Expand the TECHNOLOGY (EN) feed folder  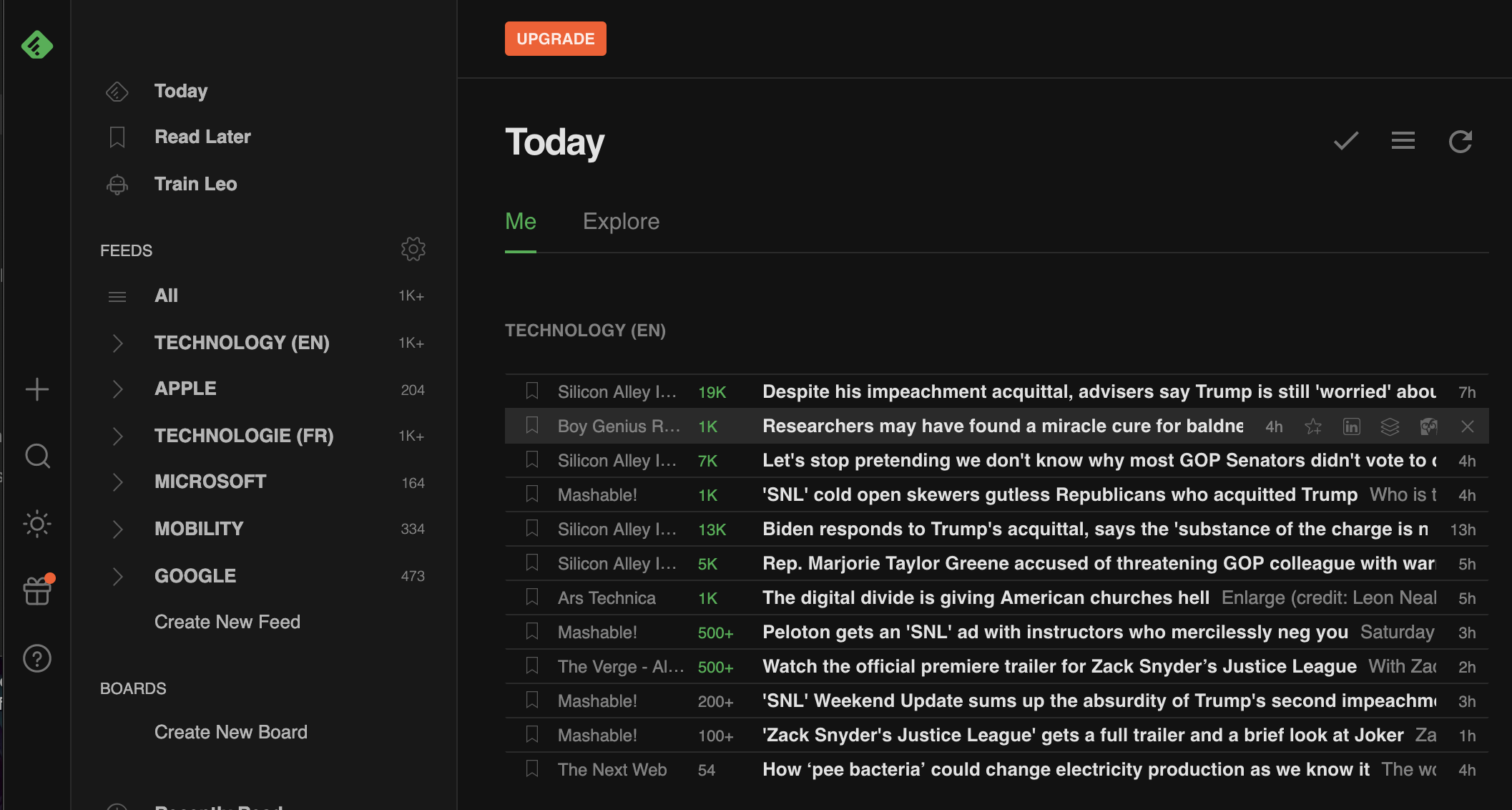pyautogui.click(x=118, y=343)
